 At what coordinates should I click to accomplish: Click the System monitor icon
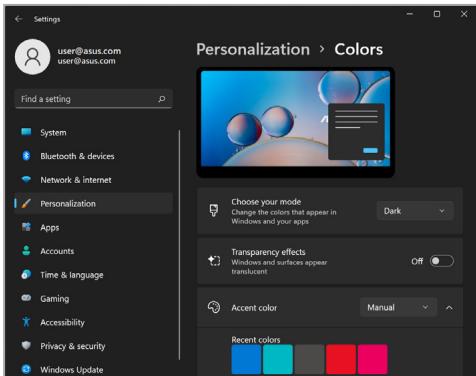26,132
